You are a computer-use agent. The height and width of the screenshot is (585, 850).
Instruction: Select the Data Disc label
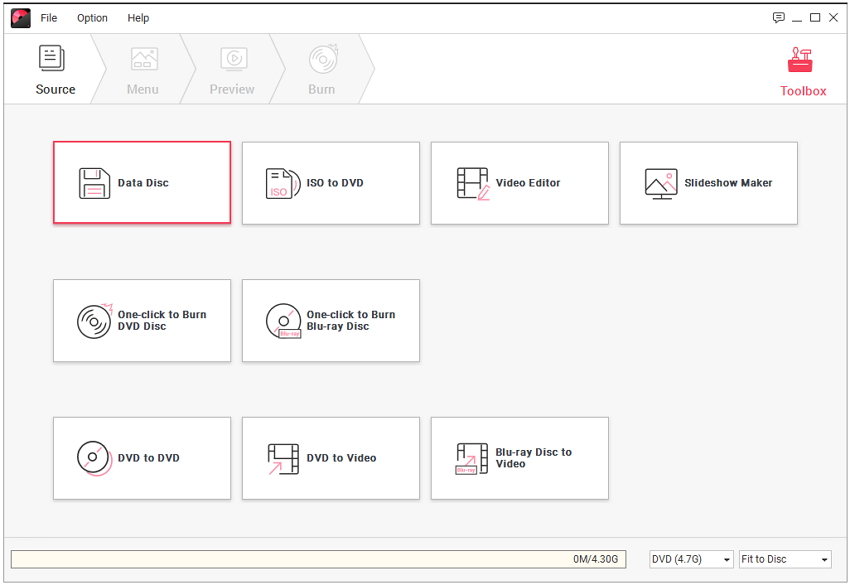point(143,183)
